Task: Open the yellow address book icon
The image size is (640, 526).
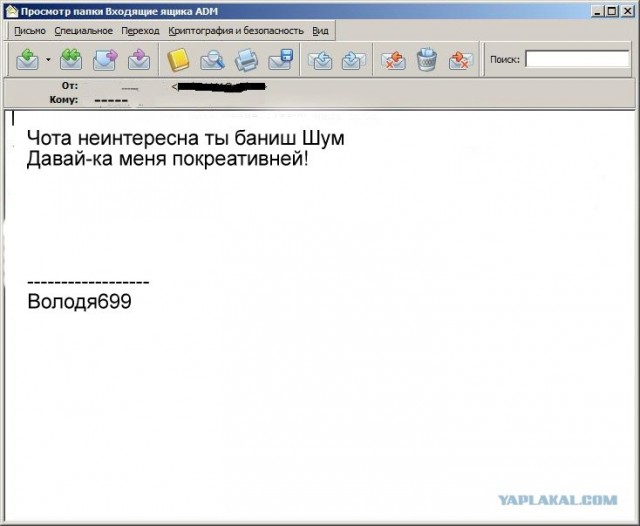Action: point(178,60)
